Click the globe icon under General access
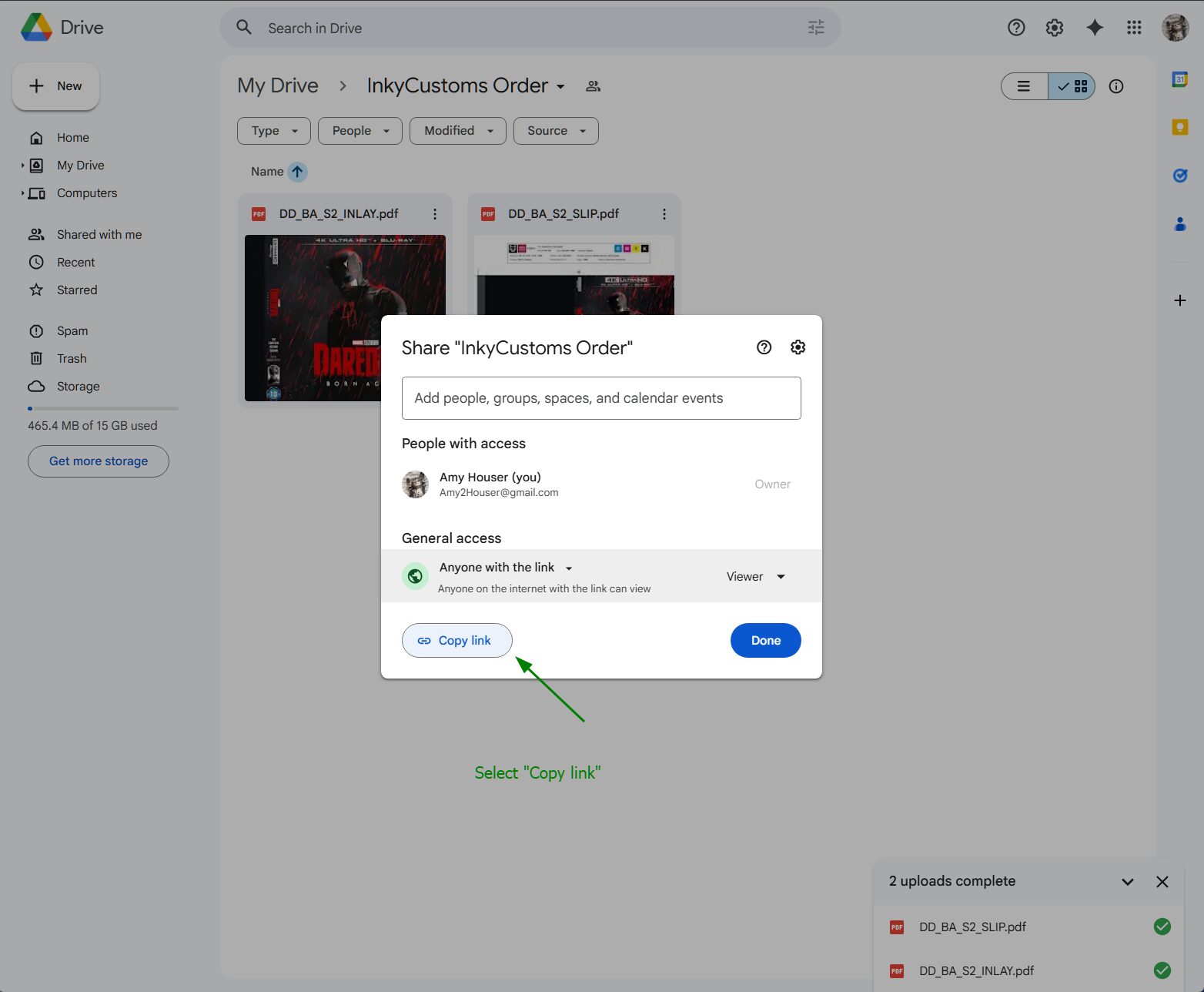The width and height of the screenshot is (1204, 992). point(415,576)
